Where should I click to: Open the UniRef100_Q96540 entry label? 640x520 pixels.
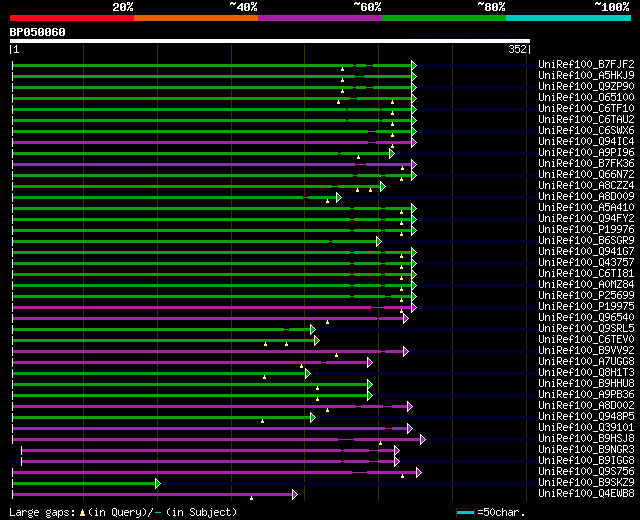coord(586,318)
